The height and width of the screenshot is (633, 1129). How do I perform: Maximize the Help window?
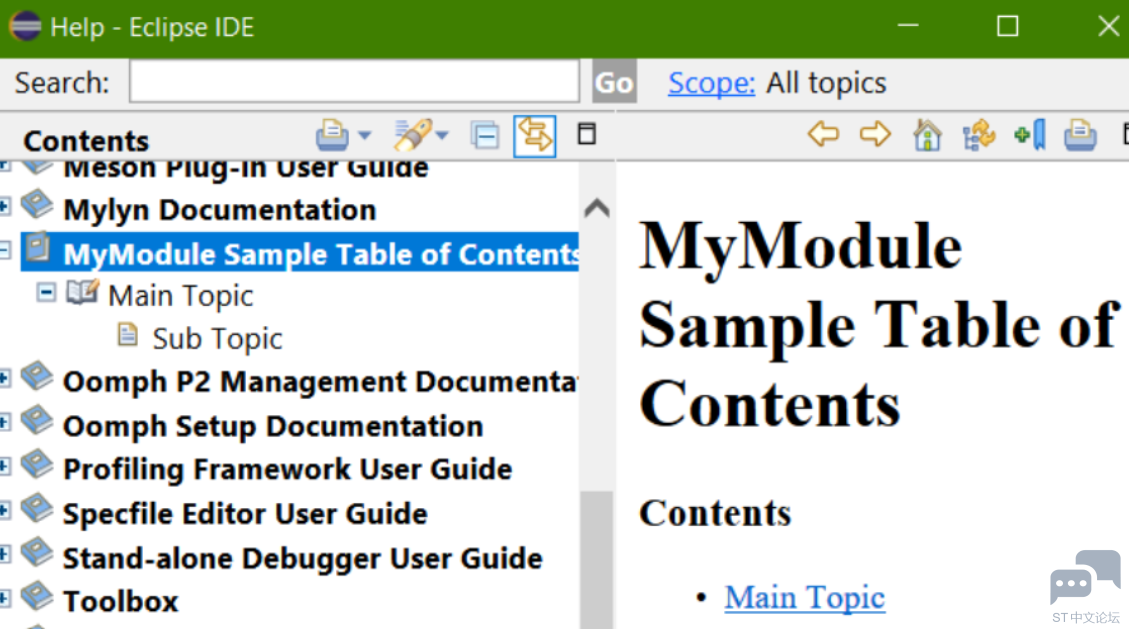(x=1007, y=27)
